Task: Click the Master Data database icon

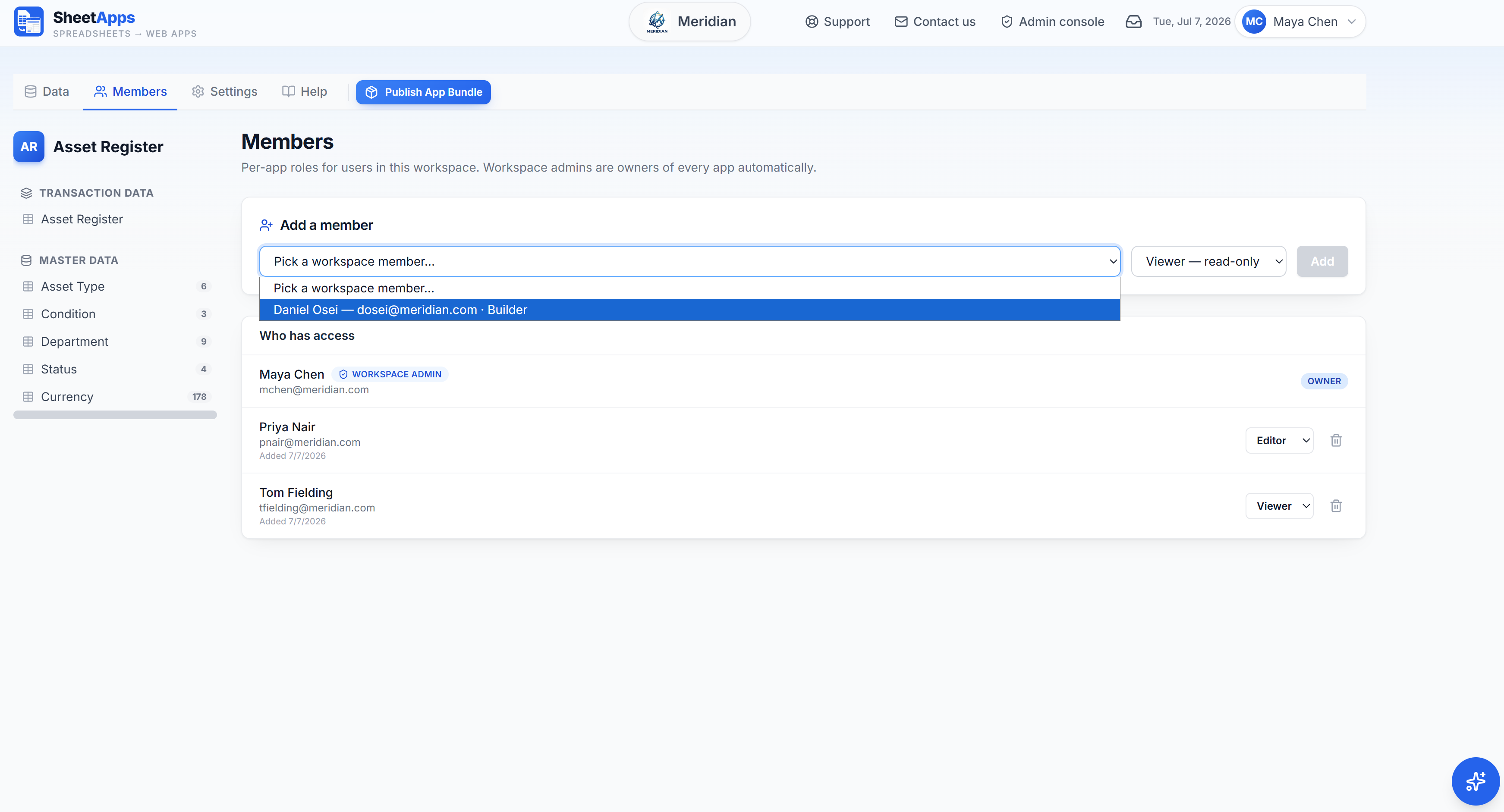Action: [x=26, y=260]
